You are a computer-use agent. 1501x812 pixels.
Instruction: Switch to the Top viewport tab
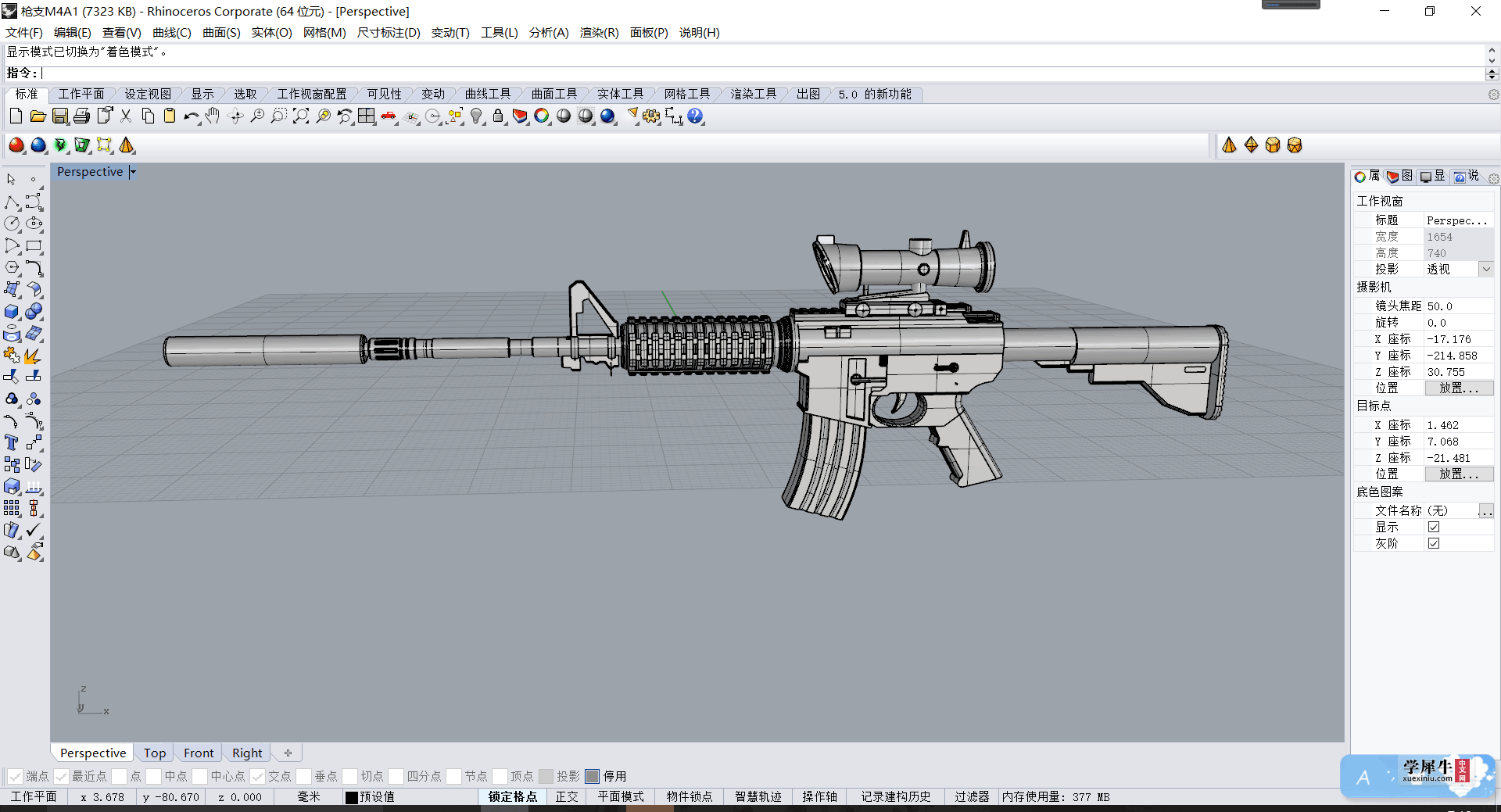click(155, 753)
